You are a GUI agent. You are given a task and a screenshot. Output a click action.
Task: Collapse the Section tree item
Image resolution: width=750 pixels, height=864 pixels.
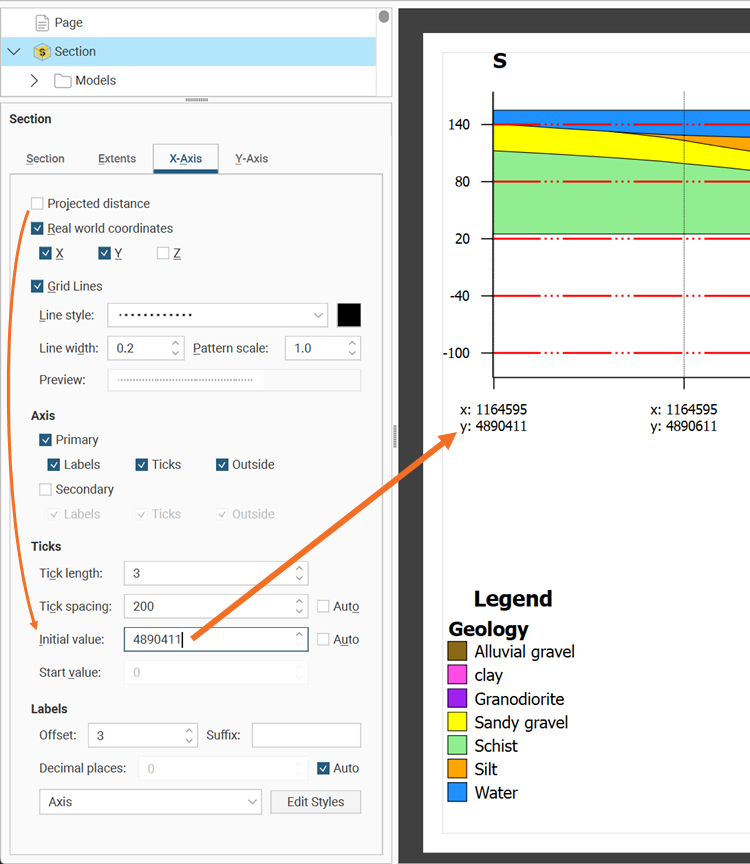pyautogui.click(x=14, y=52)
